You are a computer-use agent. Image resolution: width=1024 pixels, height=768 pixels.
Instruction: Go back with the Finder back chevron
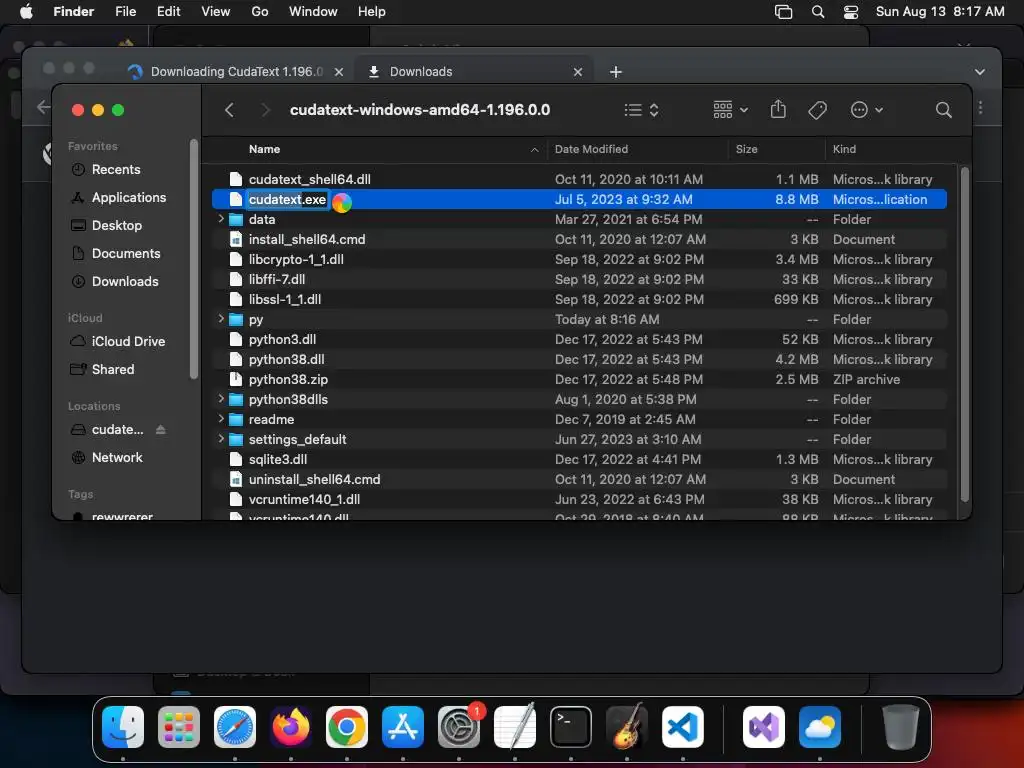(x=229, y=110)
